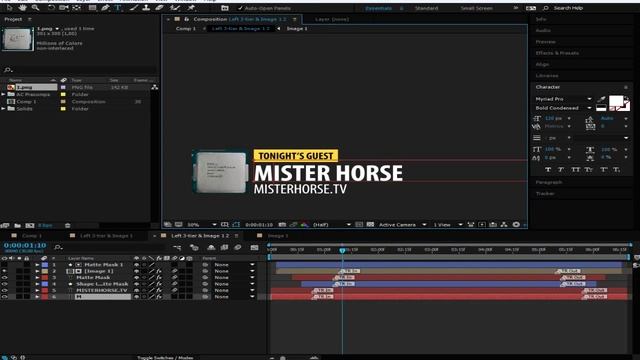Image resolution: width=640 pixels, height=360 pixels.
Task: Hide the Image 1 layer
Action: point(4,271)
